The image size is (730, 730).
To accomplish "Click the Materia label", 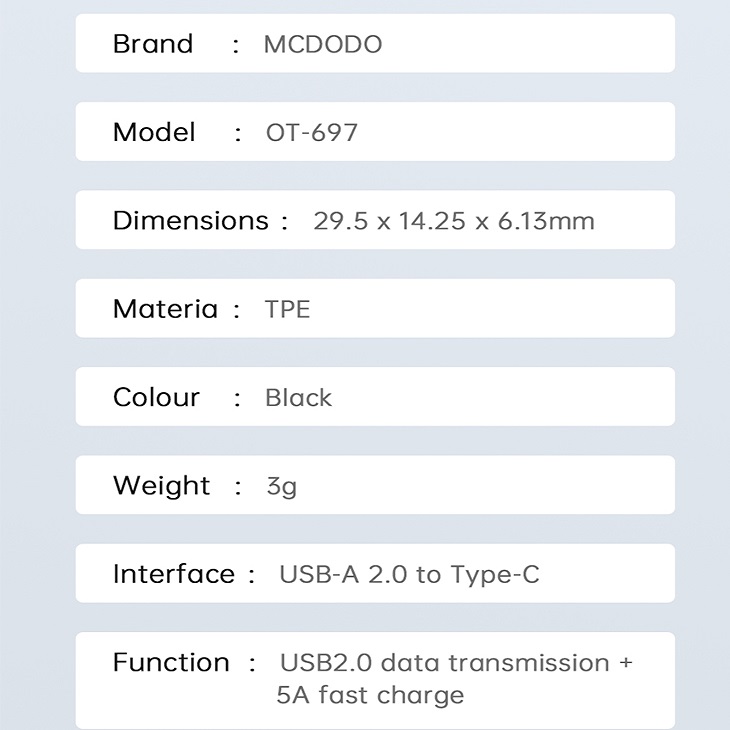I will [165, 309].
